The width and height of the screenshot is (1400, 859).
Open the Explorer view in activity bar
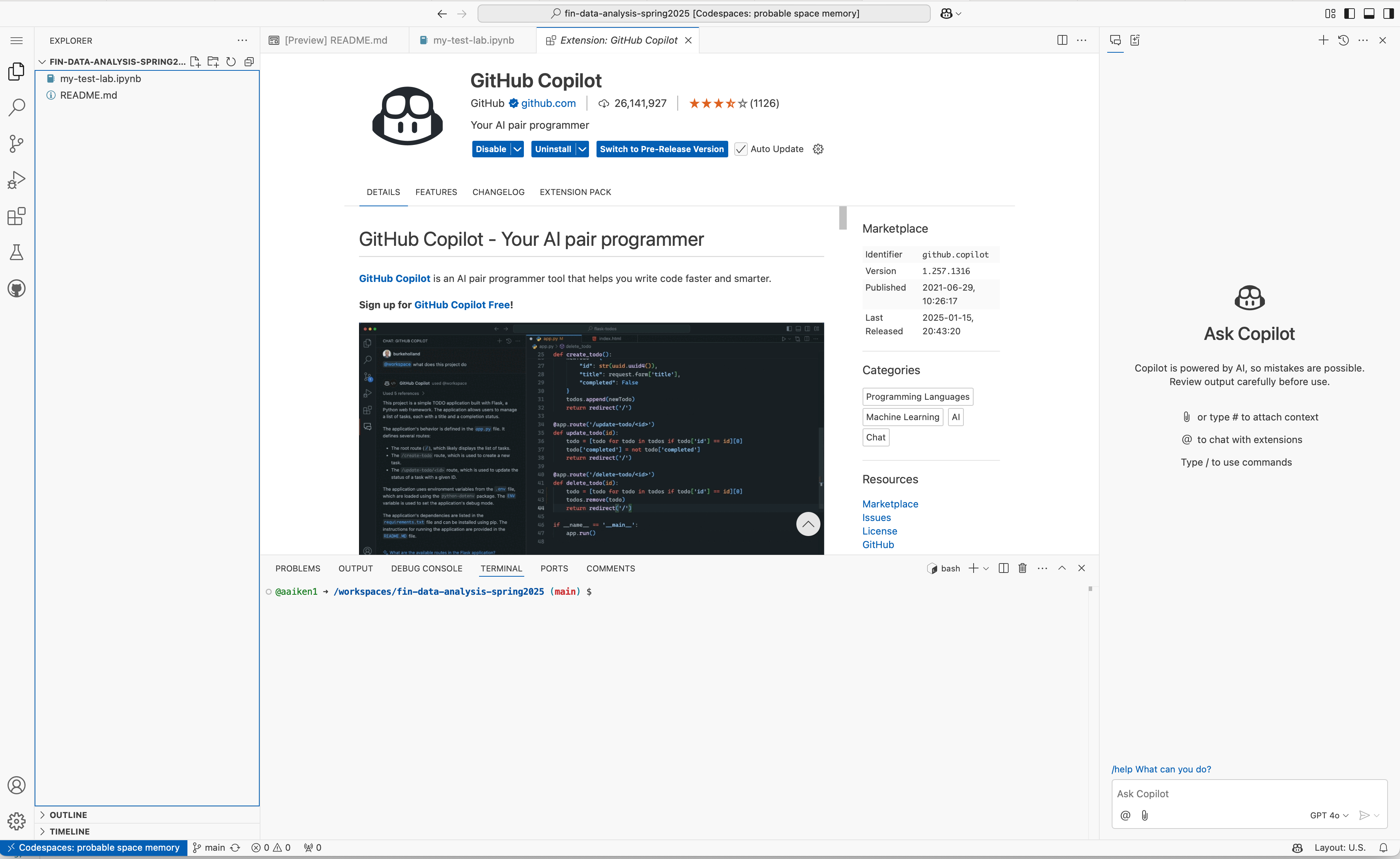click(17, 72)
